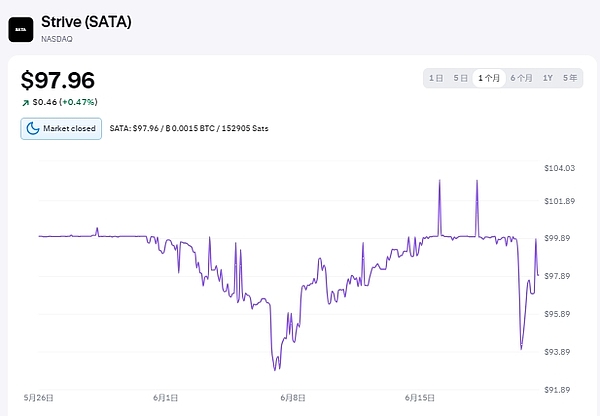Click the 5月26日 date axis label
The height and width of the screenshot is (416, 600).
(x=39, y=398)
